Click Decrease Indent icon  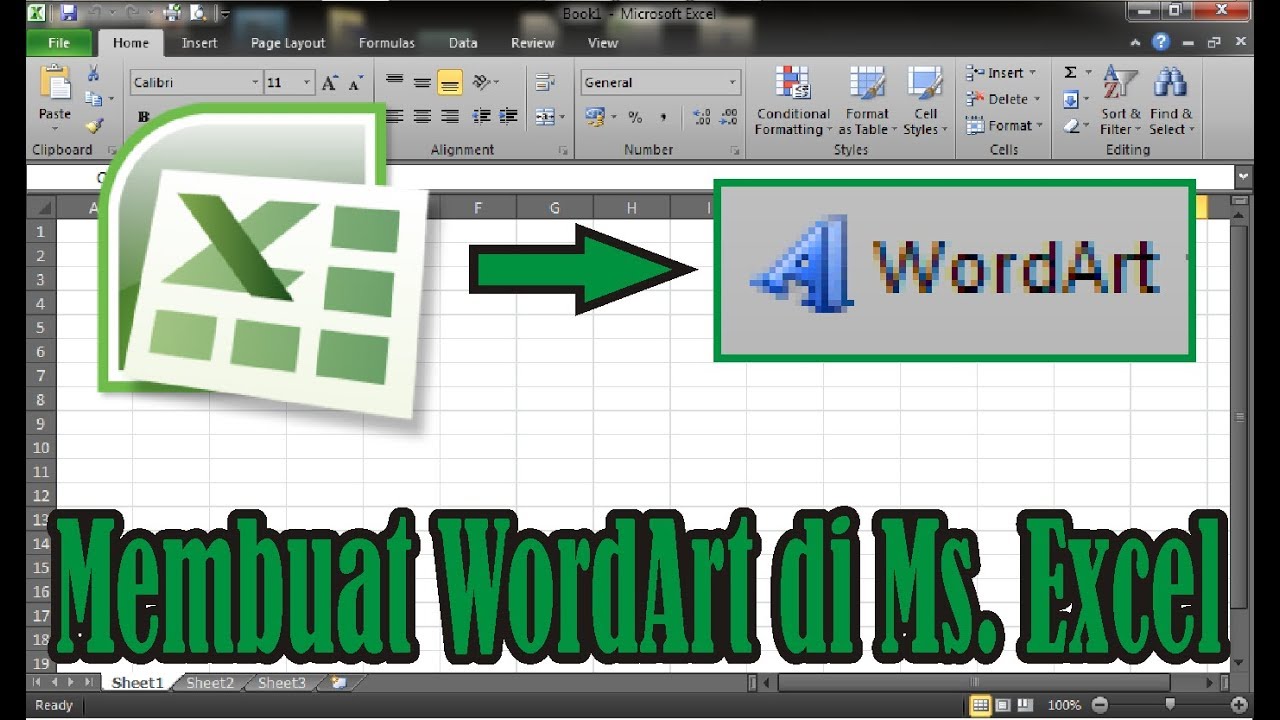tap(481, 117)
